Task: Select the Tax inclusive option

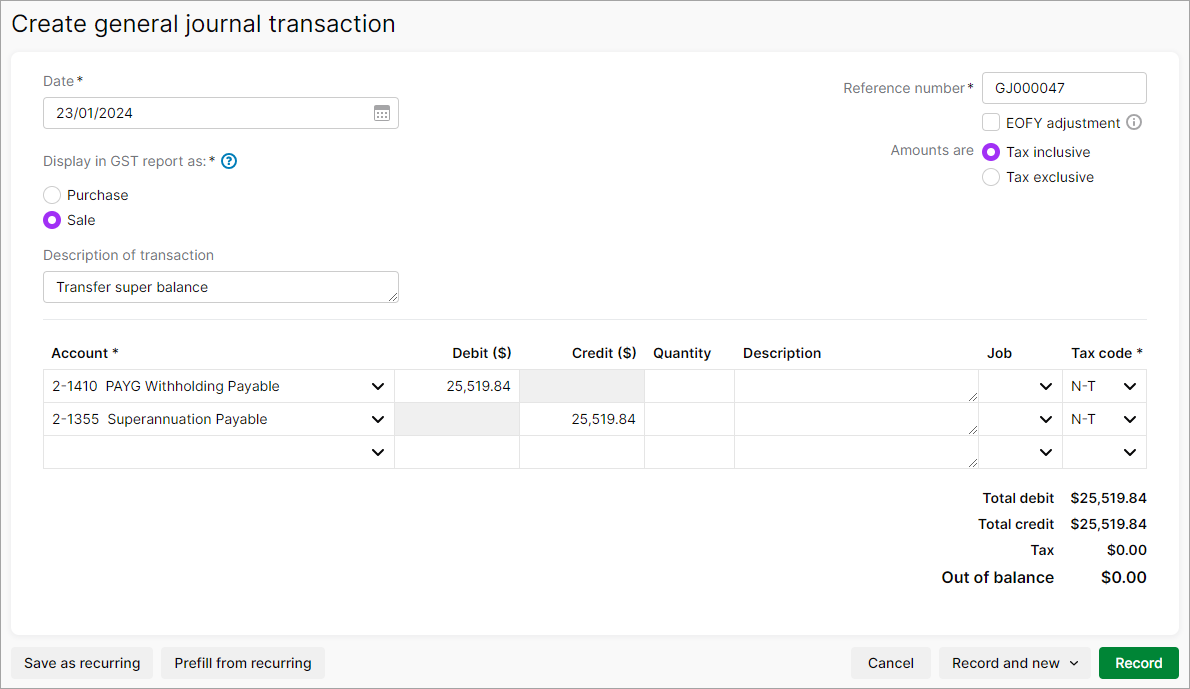Action: click(x=990, y=151)
